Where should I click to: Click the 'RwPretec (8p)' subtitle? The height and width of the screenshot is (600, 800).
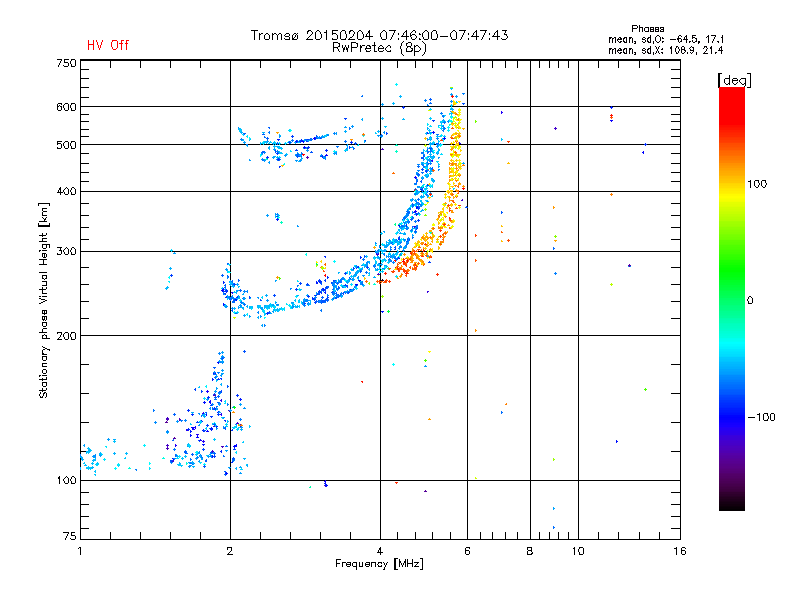point(379,48)
